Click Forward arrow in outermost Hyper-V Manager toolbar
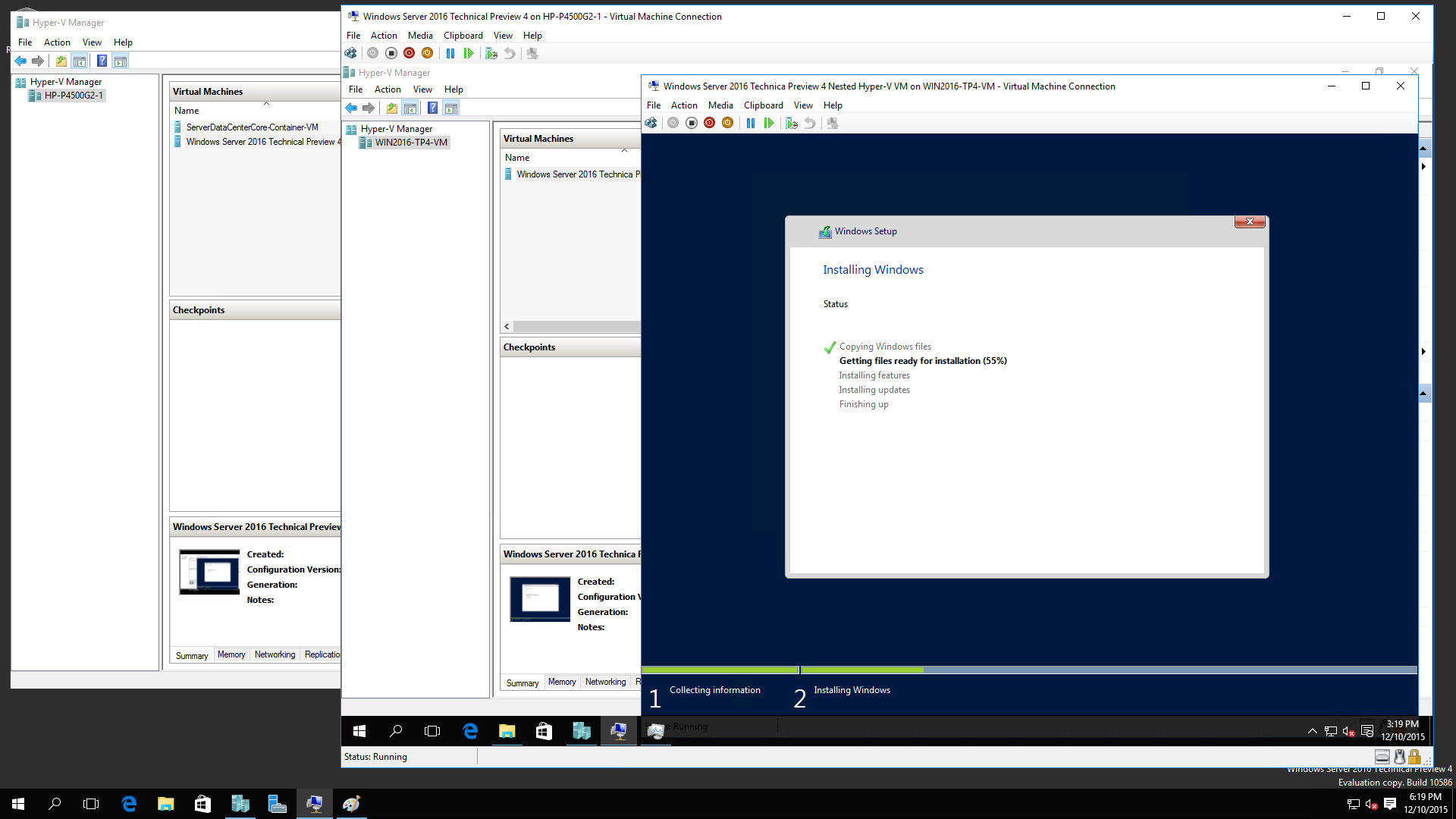Screen dimensions: 1456x819 (38, 61)
